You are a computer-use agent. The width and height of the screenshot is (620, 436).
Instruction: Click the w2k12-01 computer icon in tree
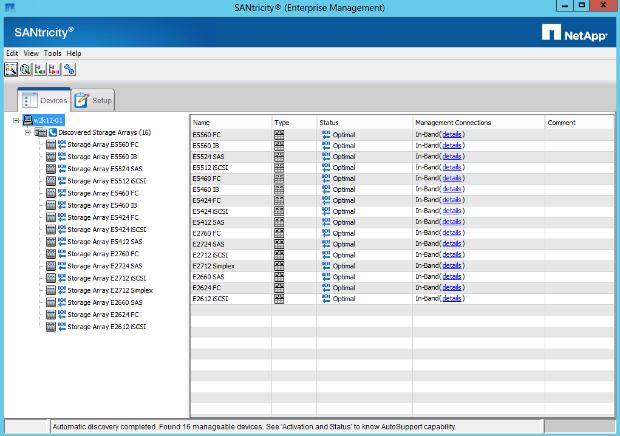click(28, 120)
